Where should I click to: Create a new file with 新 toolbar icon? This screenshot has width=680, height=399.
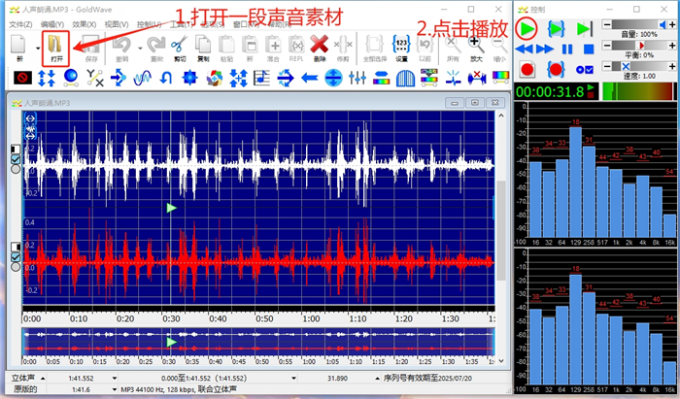click(x=19, y=48)
